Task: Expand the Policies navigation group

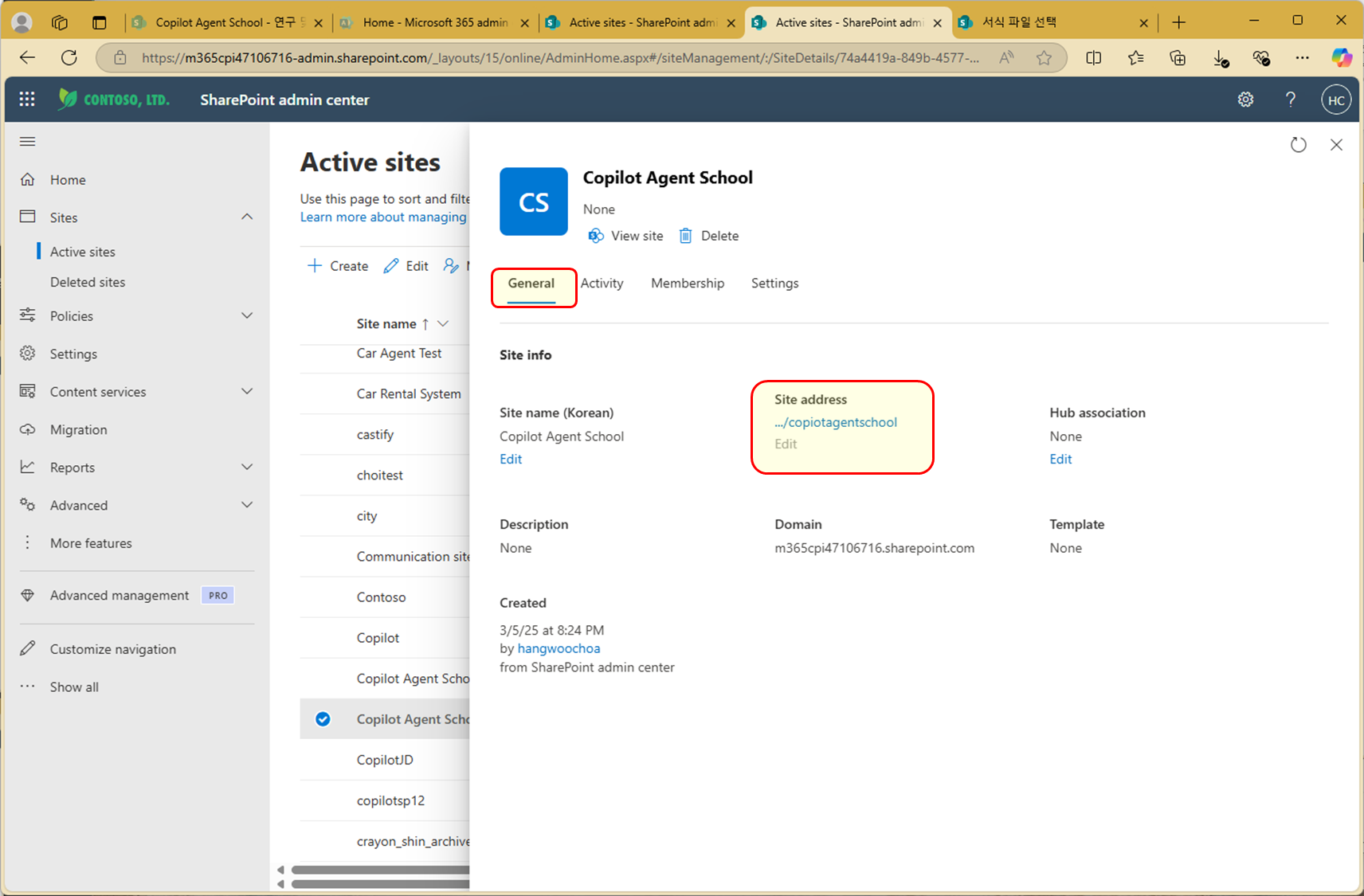Action: [x=247, y=316]
